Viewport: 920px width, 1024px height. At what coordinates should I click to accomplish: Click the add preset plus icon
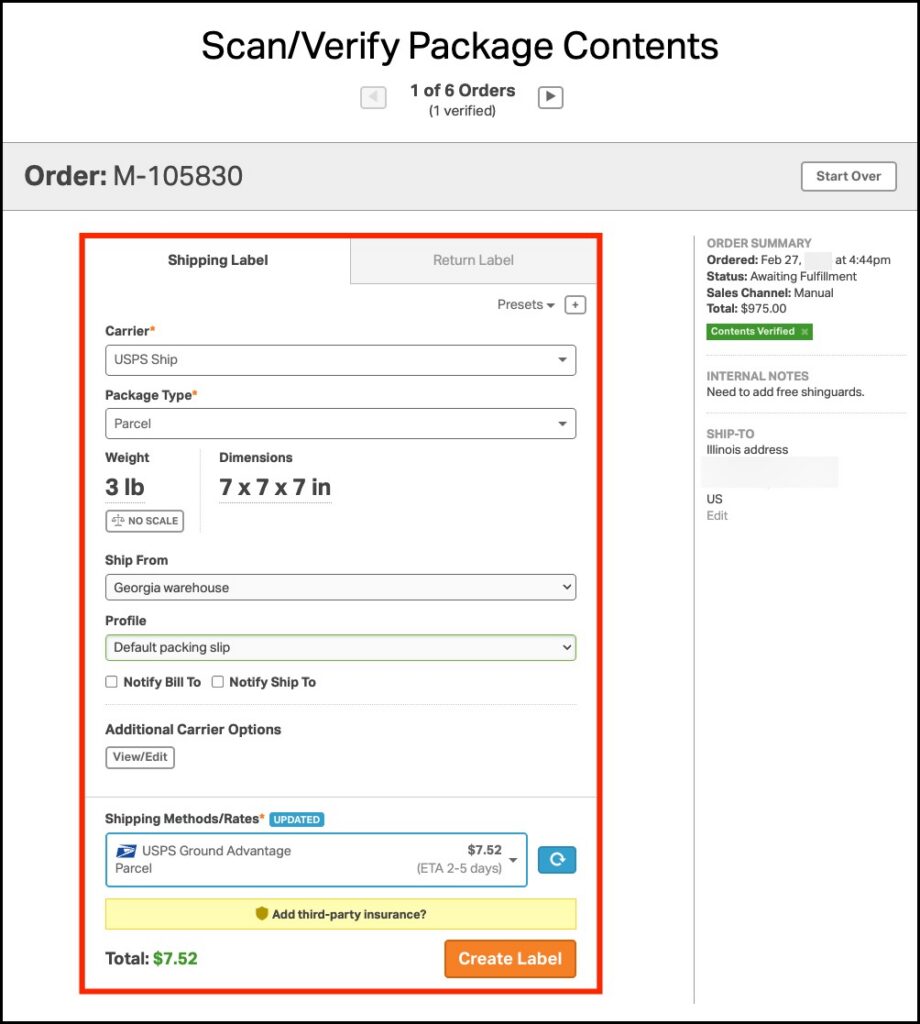pyautogui.click(x=575, y=305)
